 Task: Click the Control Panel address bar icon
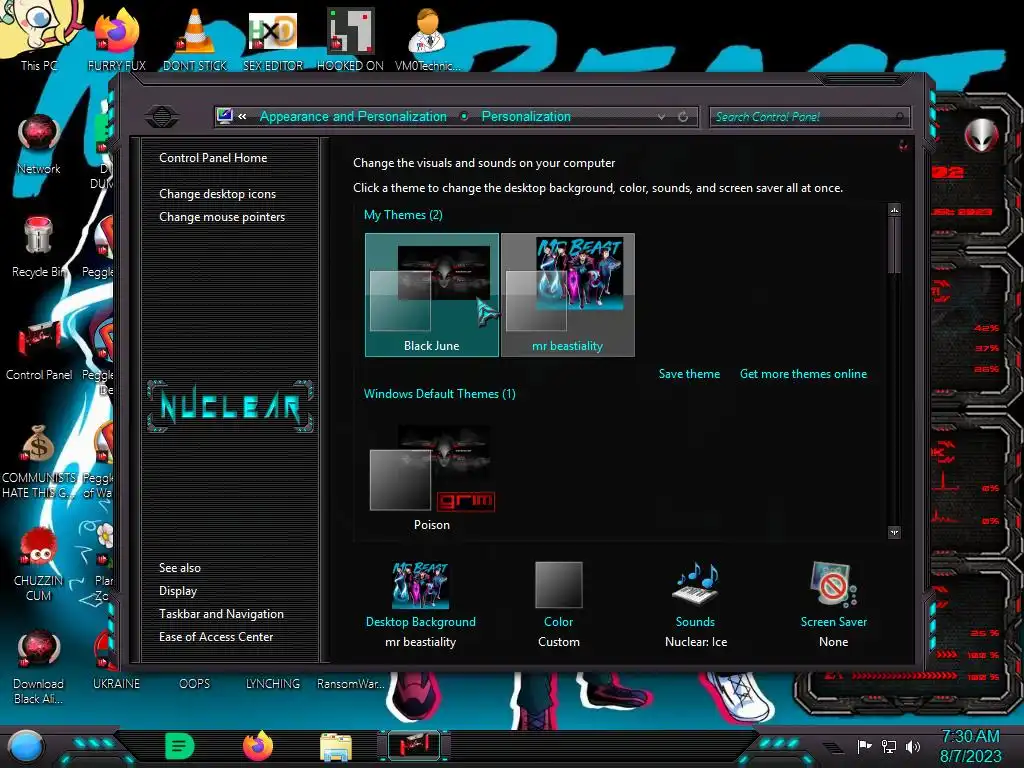pos(225,116)
